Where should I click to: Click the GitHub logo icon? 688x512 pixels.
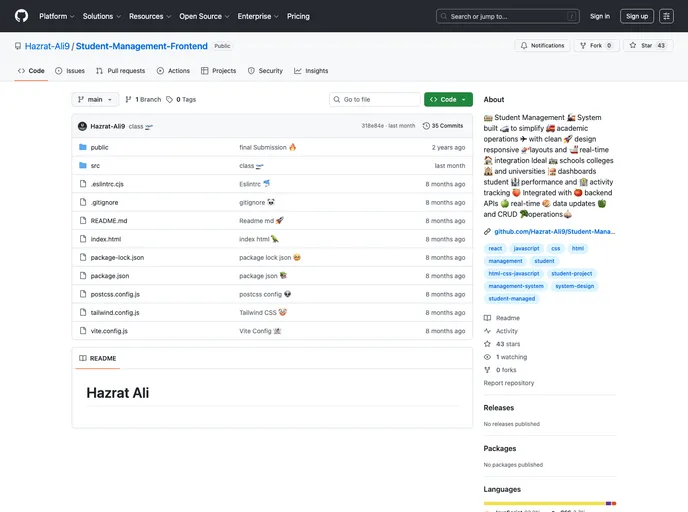(x=21, y=16)
